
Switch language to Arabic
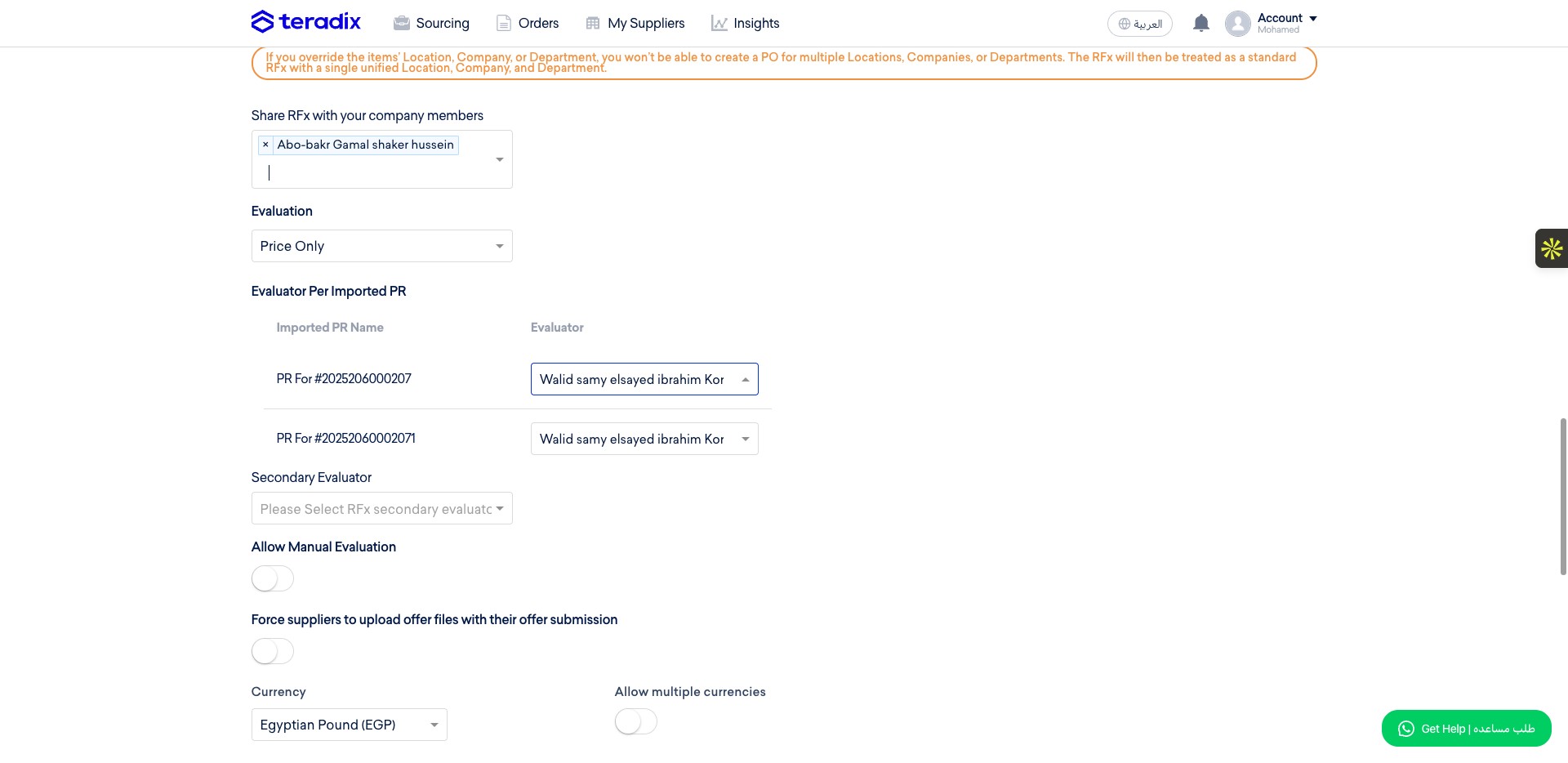point(1140,24)
